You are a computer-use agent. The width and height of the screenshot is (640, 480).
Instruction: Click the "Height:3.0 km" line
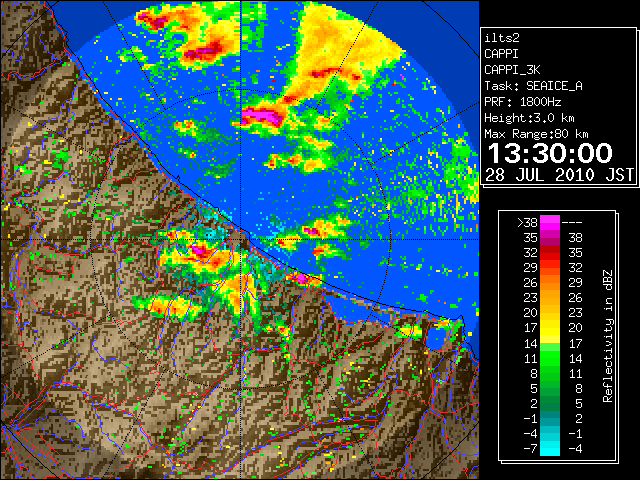pos(529,118)
